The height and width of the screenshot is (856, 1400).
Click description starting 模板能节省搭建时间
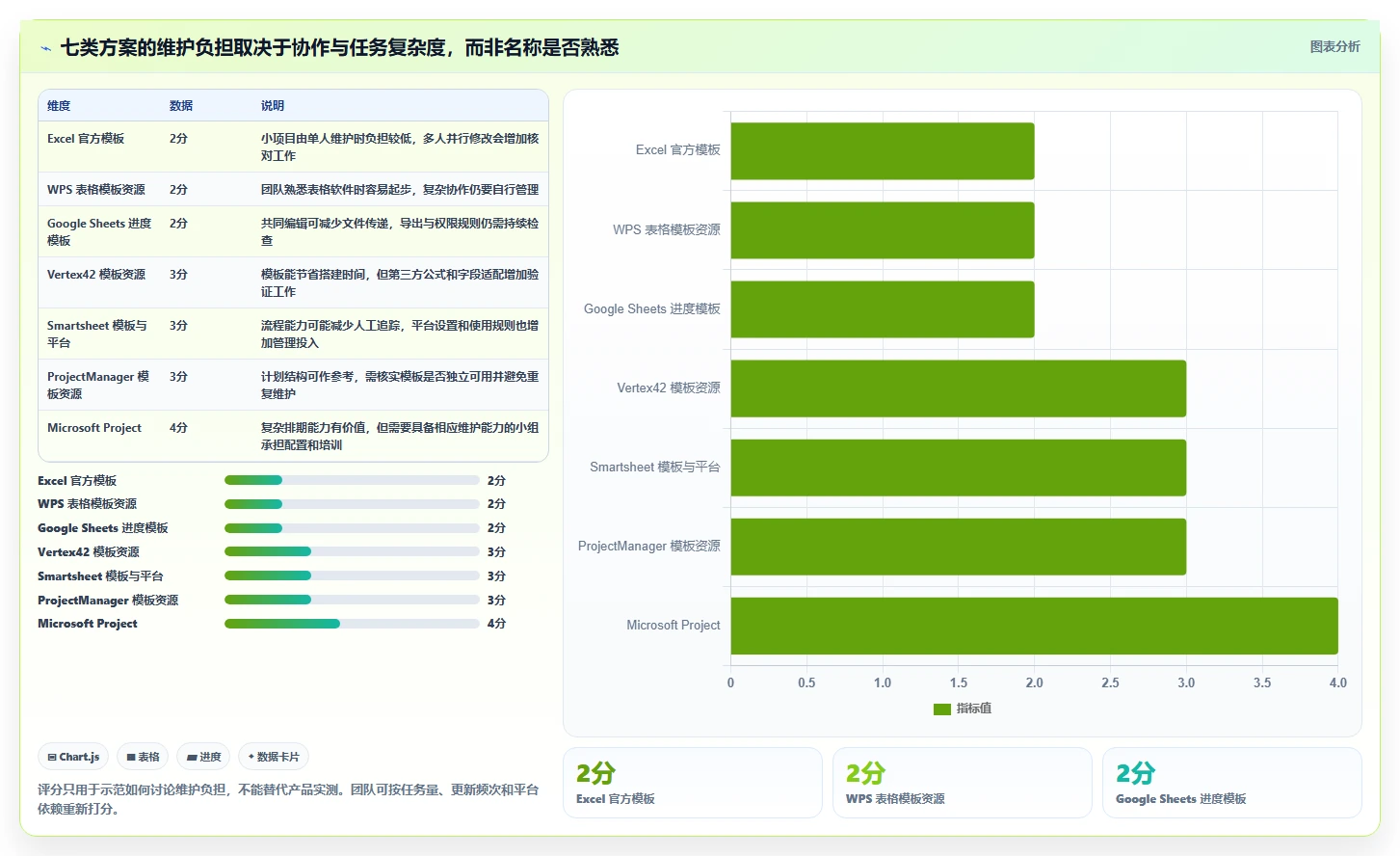tap(400, 283)
